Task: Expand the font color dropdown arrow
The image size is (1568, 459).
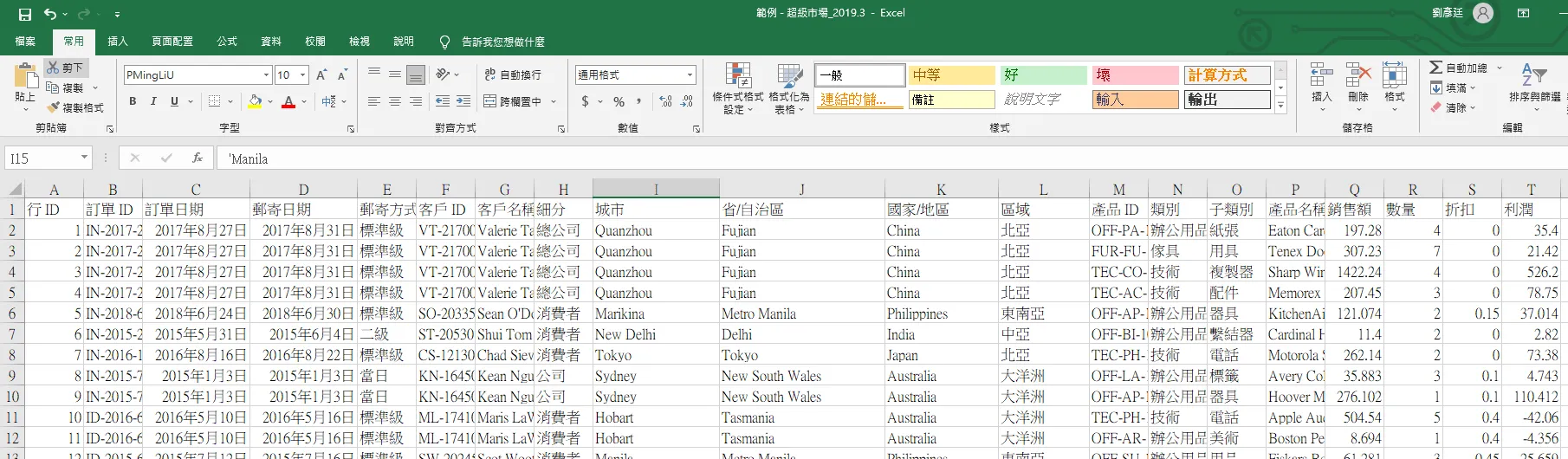Action: click(x=304, y=101)
